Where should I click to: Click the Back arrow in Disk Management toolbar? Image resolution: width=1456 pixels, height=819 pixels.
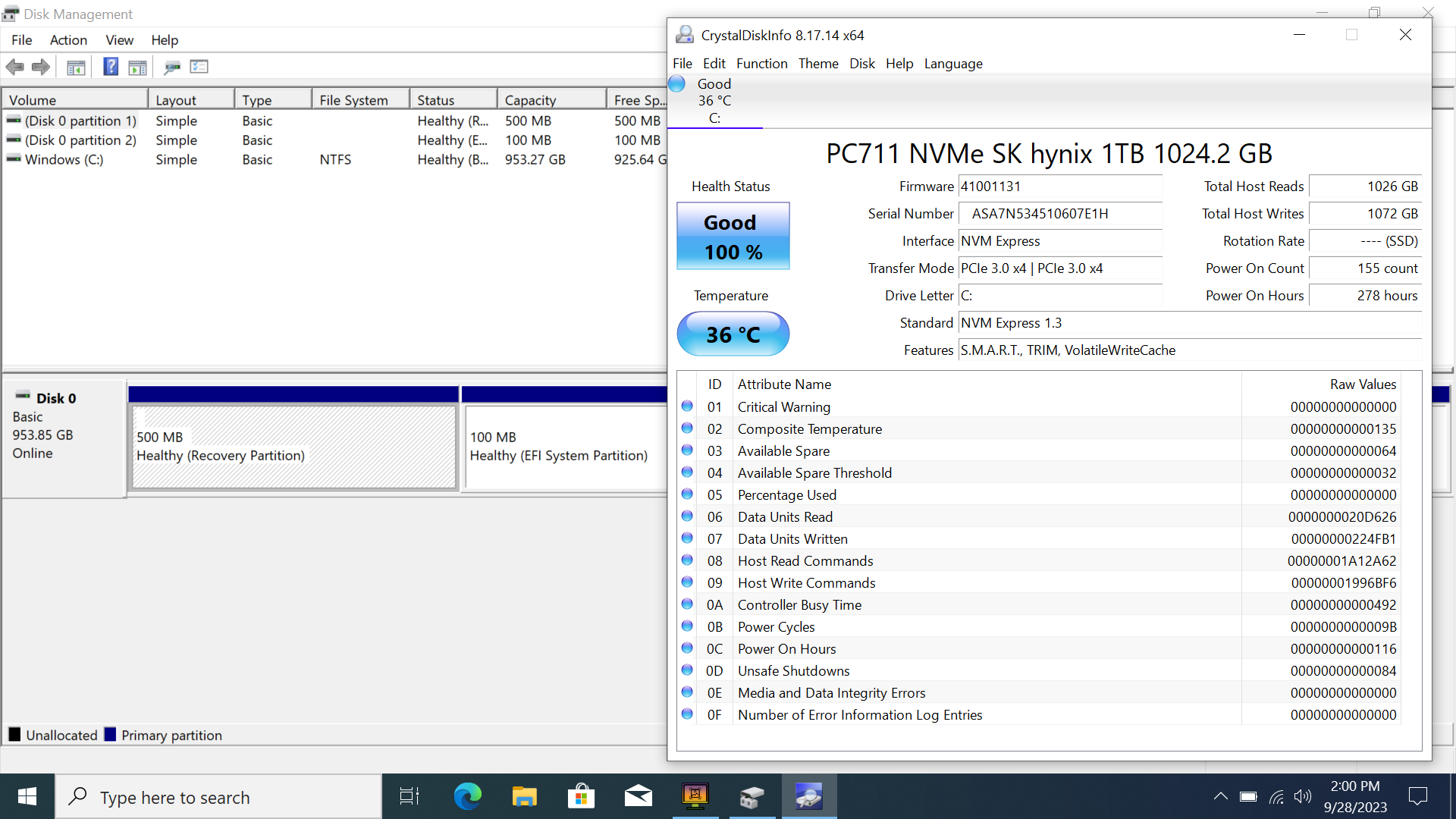[14, 67]
